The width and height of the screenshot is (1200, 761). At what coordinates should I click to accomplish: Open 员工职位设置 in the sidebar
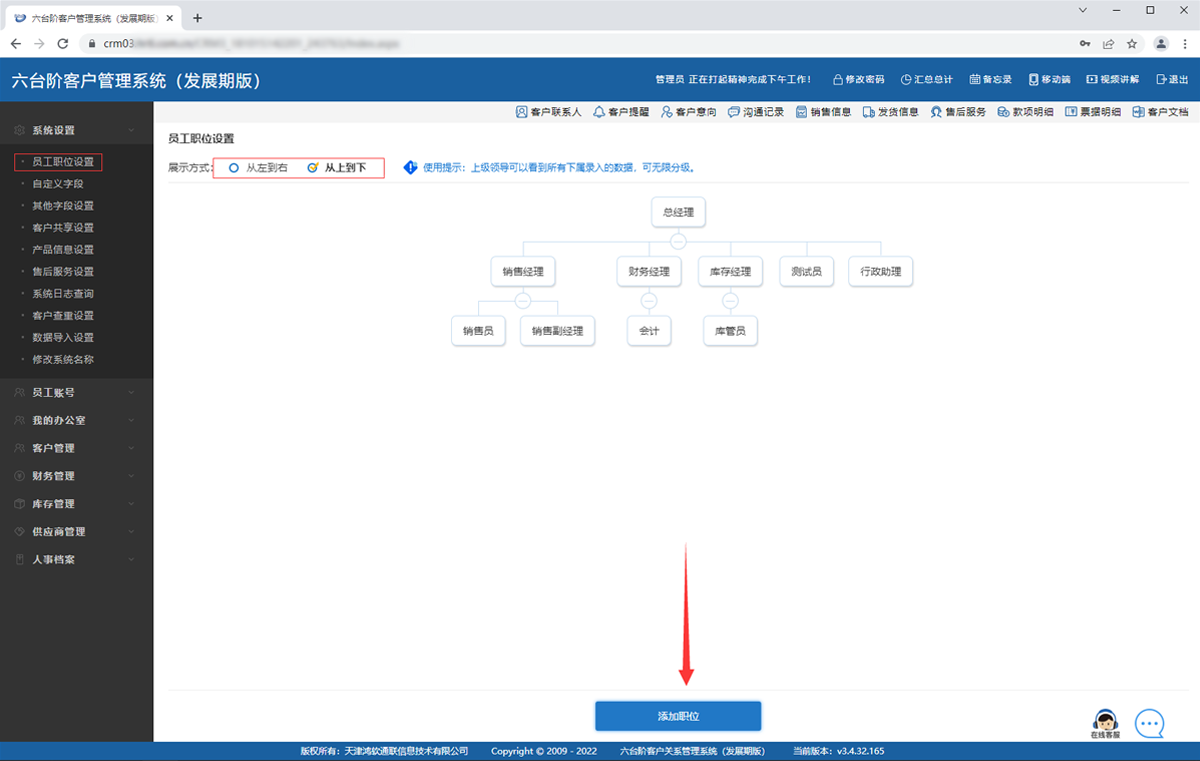coord(63,161)
